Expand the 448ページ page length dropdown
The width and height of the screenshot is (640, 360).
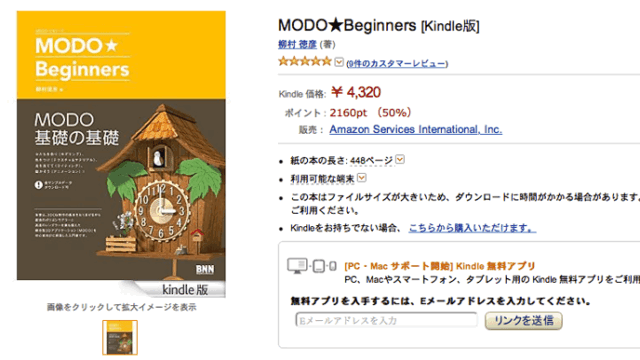(400, 160)
